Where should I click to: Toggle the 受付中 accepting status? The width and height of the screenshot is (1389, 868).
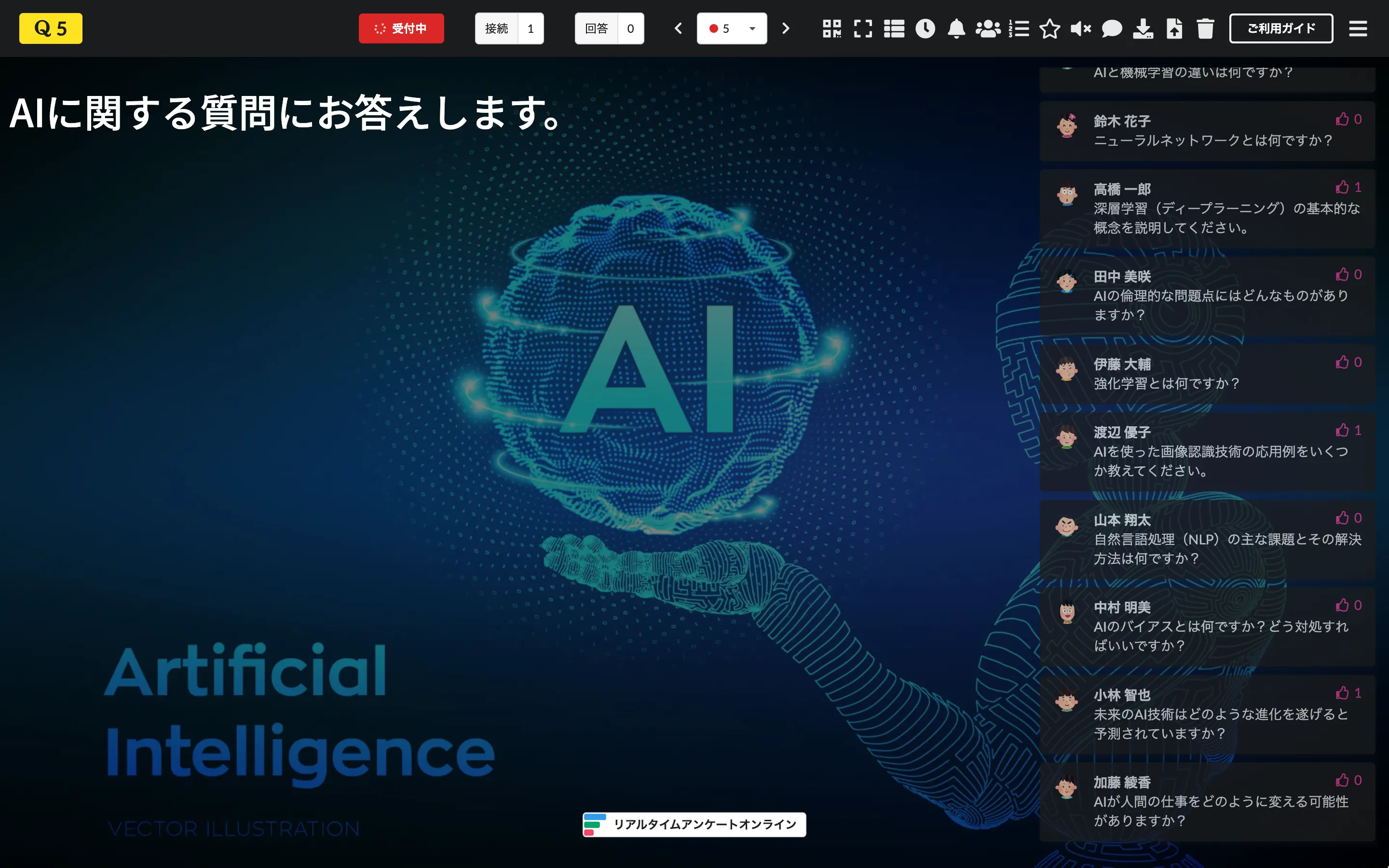401,28
